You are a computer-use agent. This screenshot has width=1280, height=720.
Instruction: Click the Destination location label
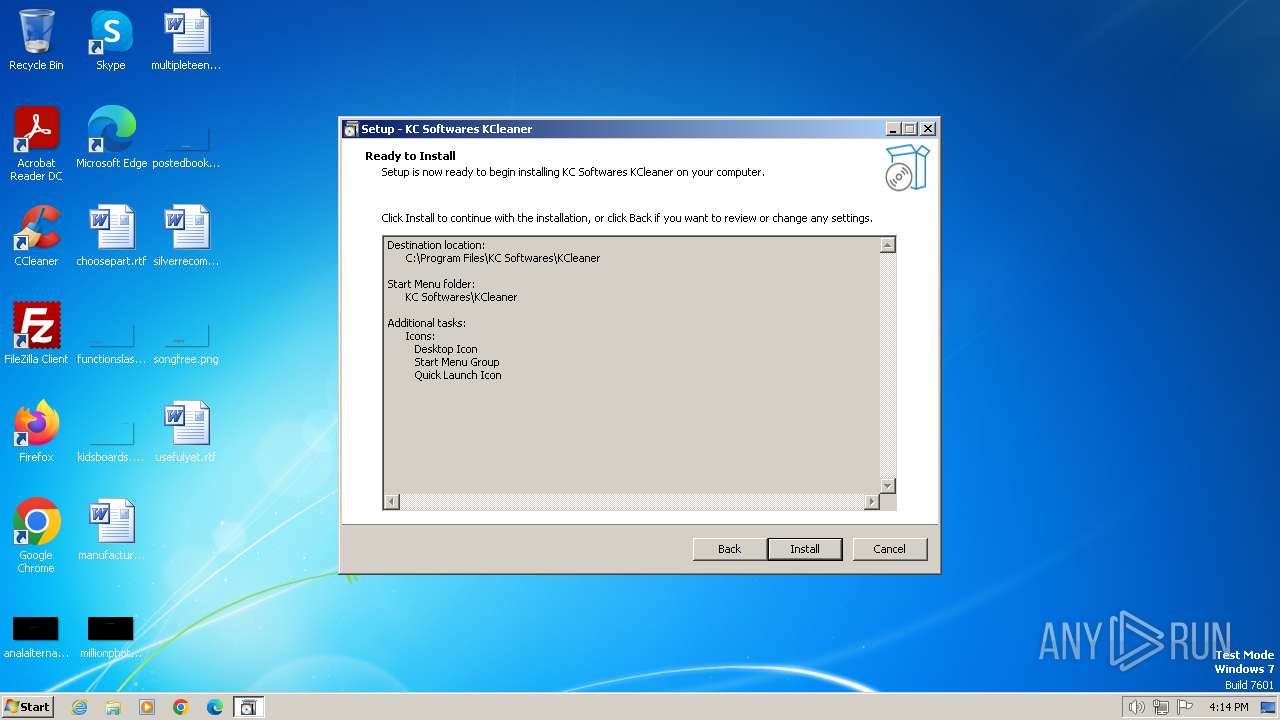pos(436,245)
